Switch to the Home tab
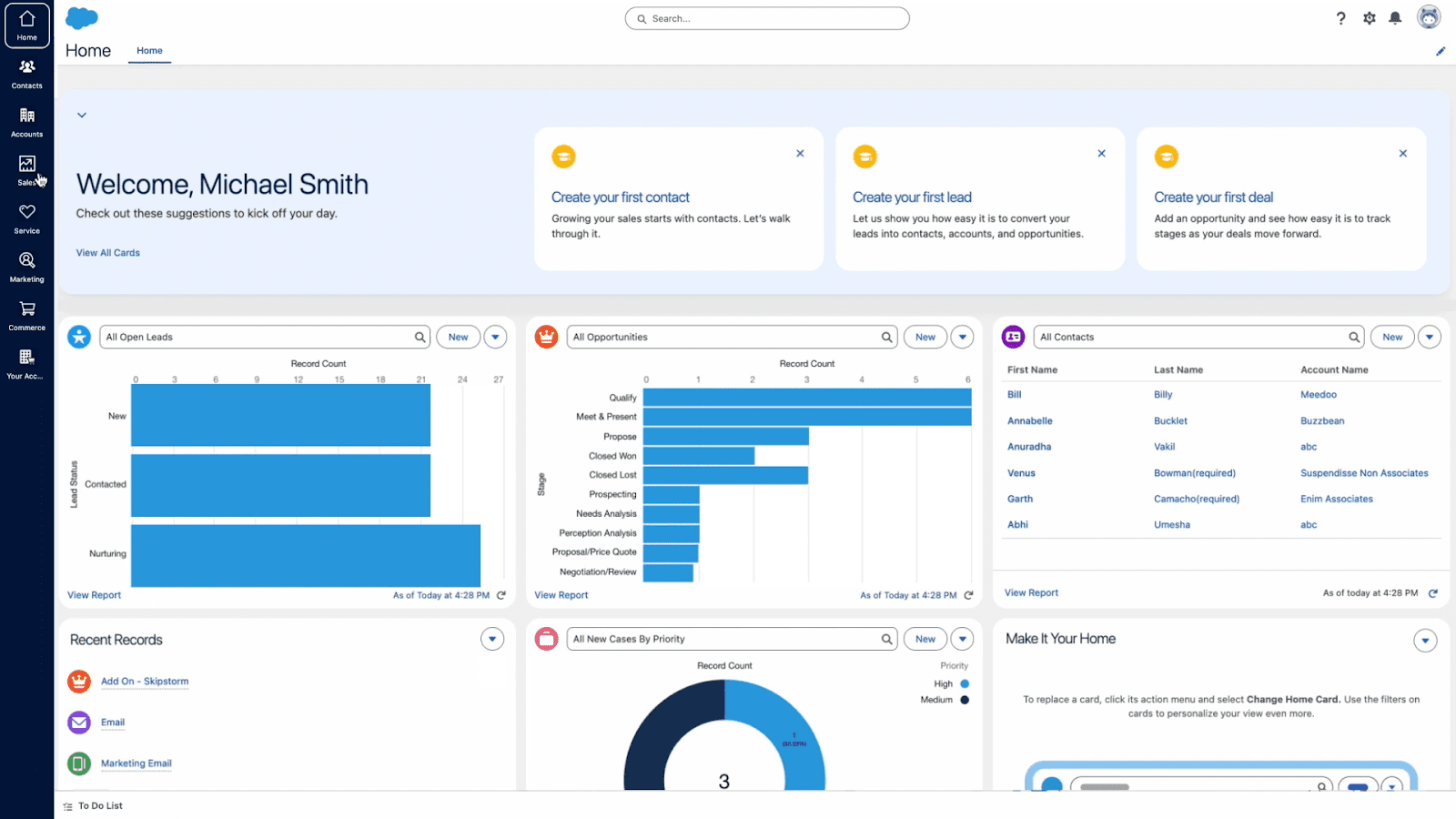The image size is (1456, 819). pyautogui.click(x=148, y=51)
